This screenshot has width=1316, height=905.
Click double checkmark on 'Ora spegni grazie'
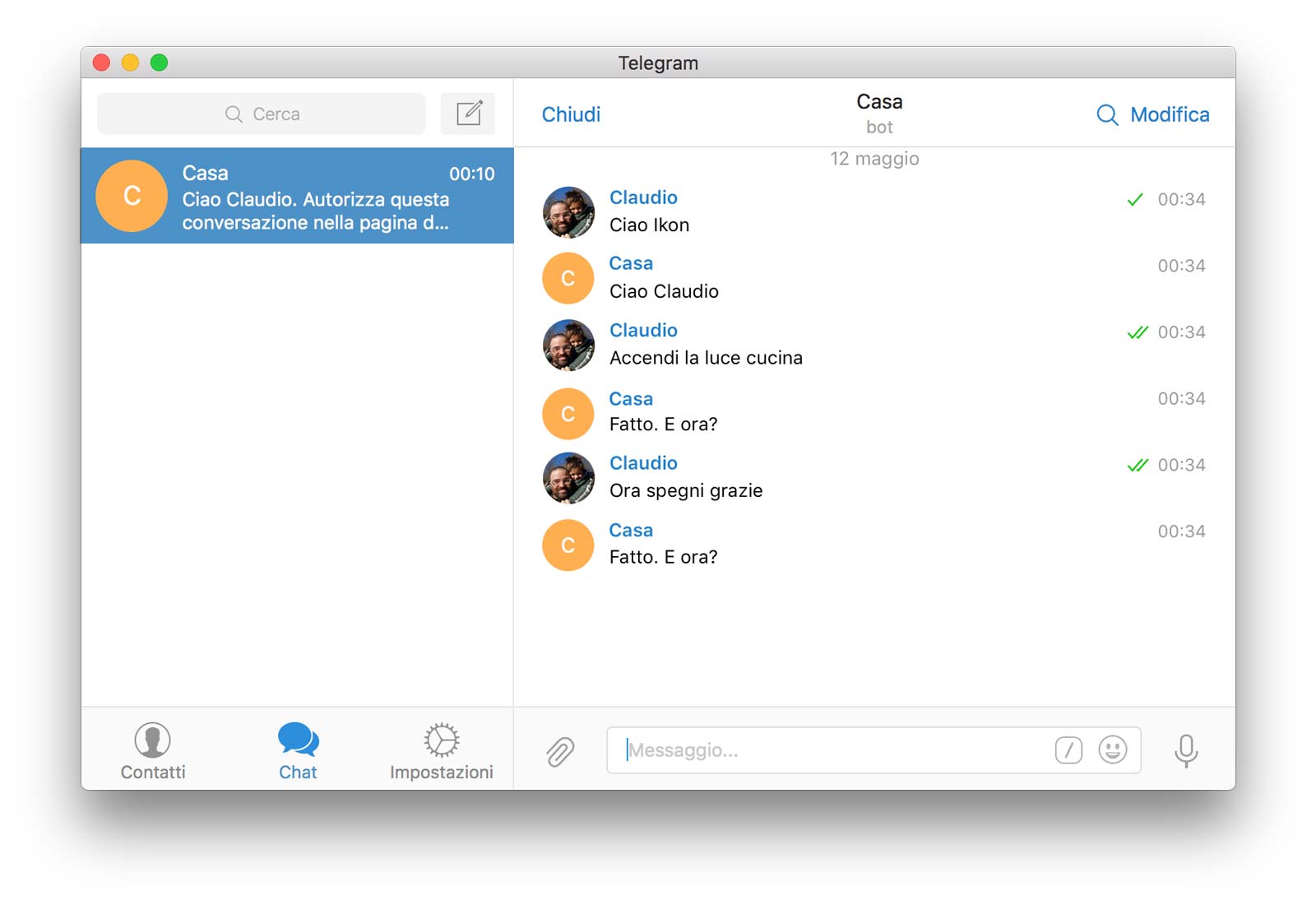[x=1138, y=465]
